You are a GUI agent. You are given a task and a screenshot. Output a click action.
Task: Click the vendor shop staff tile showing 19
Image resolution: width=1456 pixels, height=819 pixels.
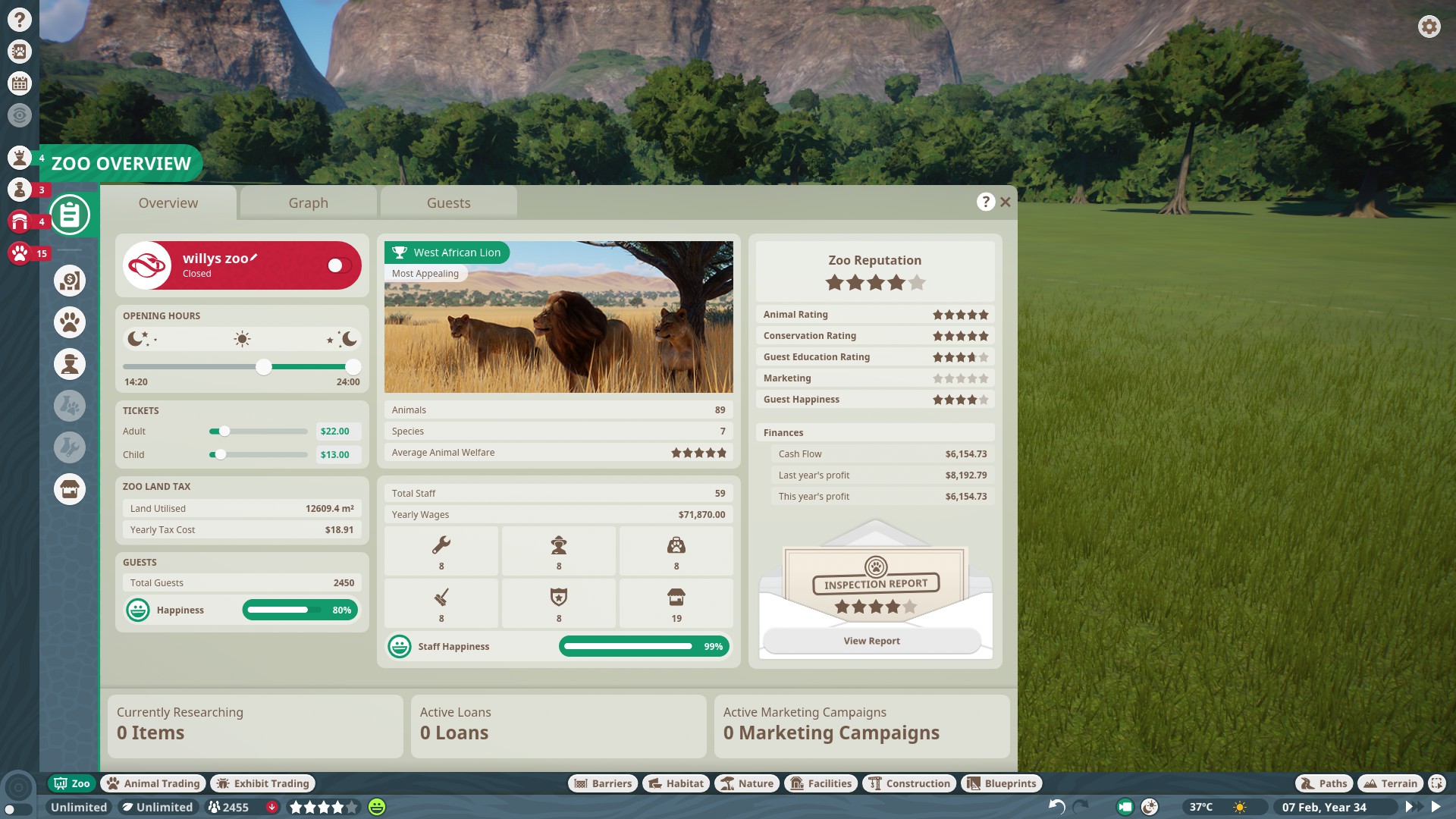[676, 604]
